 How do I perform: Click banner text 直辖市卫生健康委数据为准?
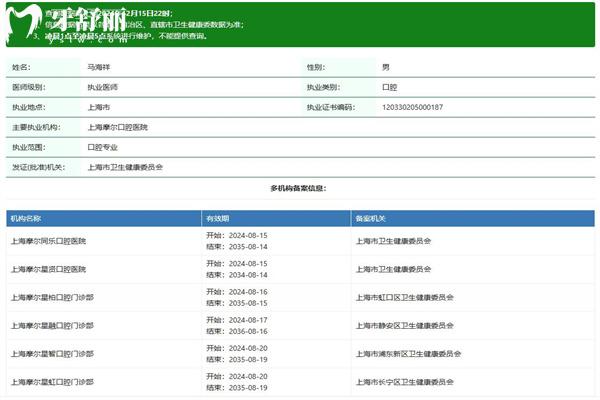197,24
